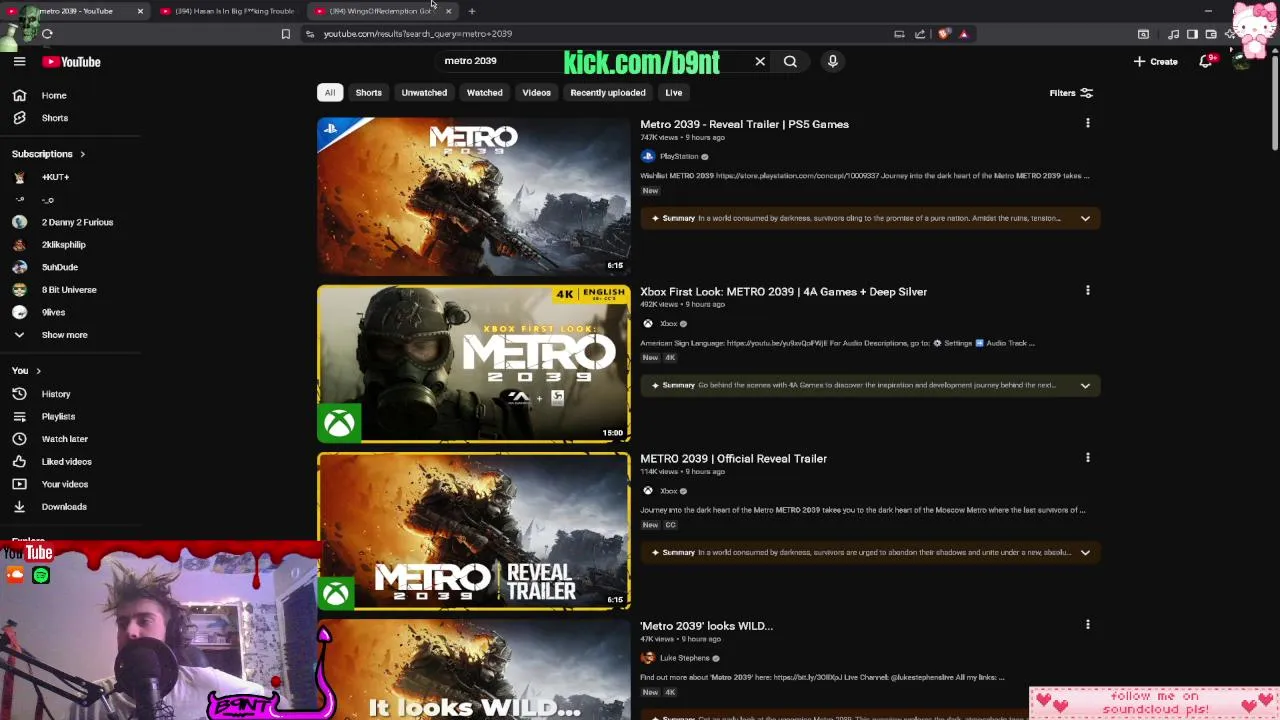The width and height of the screenshot is (1280, 720).
Task: Click the cast screen icon in address bar
Action: pyautogui.click(x=899, y=34)
